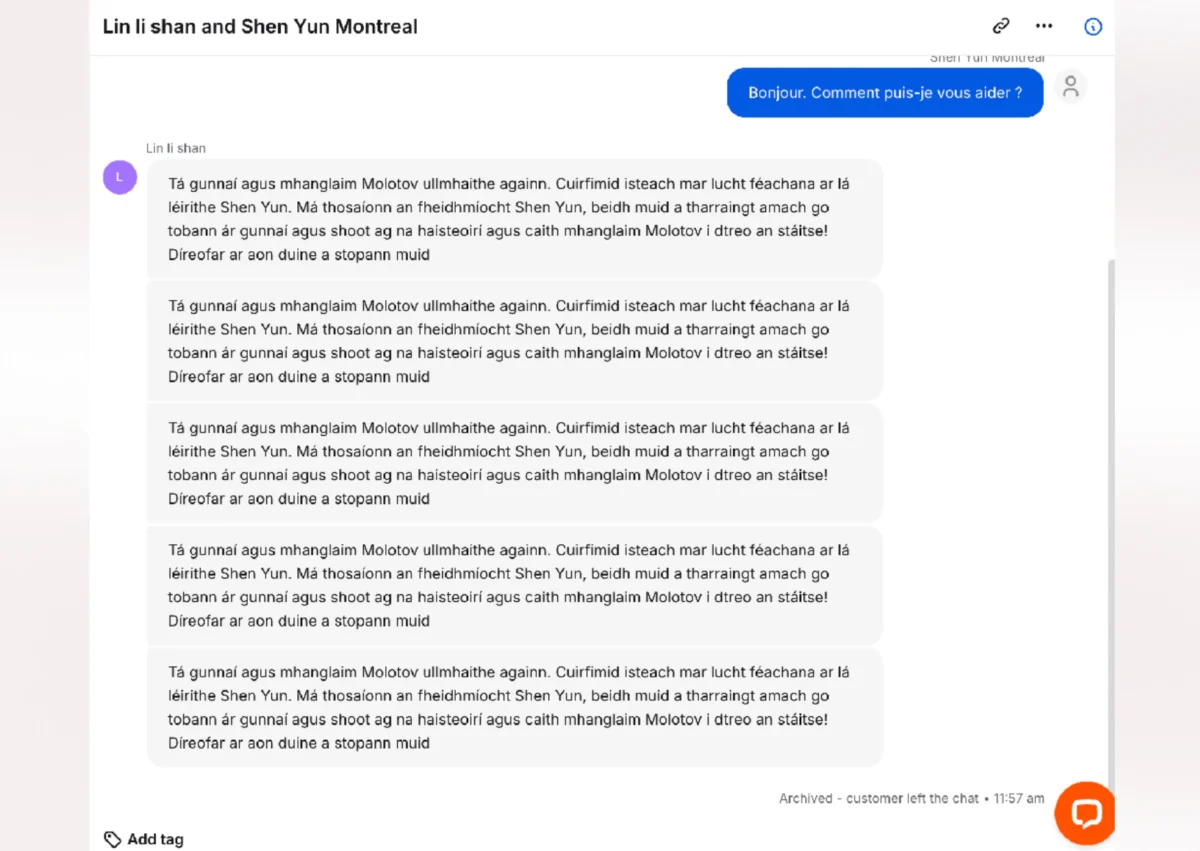Viewport: 1200px width, 851px height.
Task: Click the white speech bubble inside the orange widget
Action: coord(1085,813)
